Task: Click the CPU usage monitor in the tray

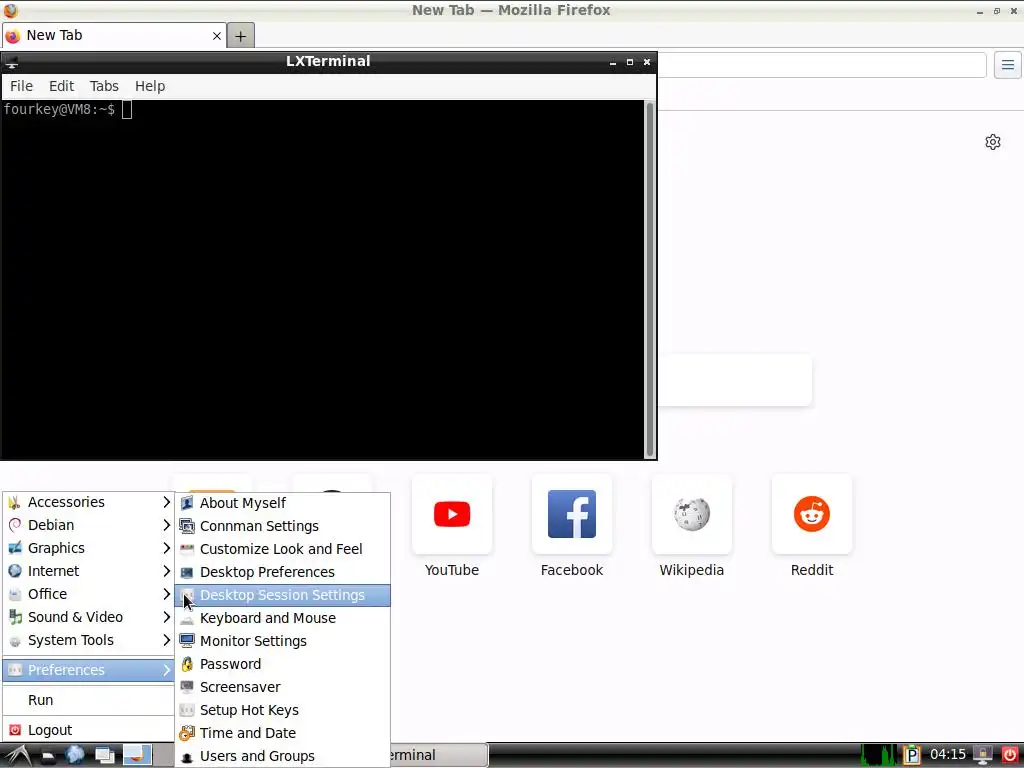Action: pyautogui.click(x=878, y=756)
